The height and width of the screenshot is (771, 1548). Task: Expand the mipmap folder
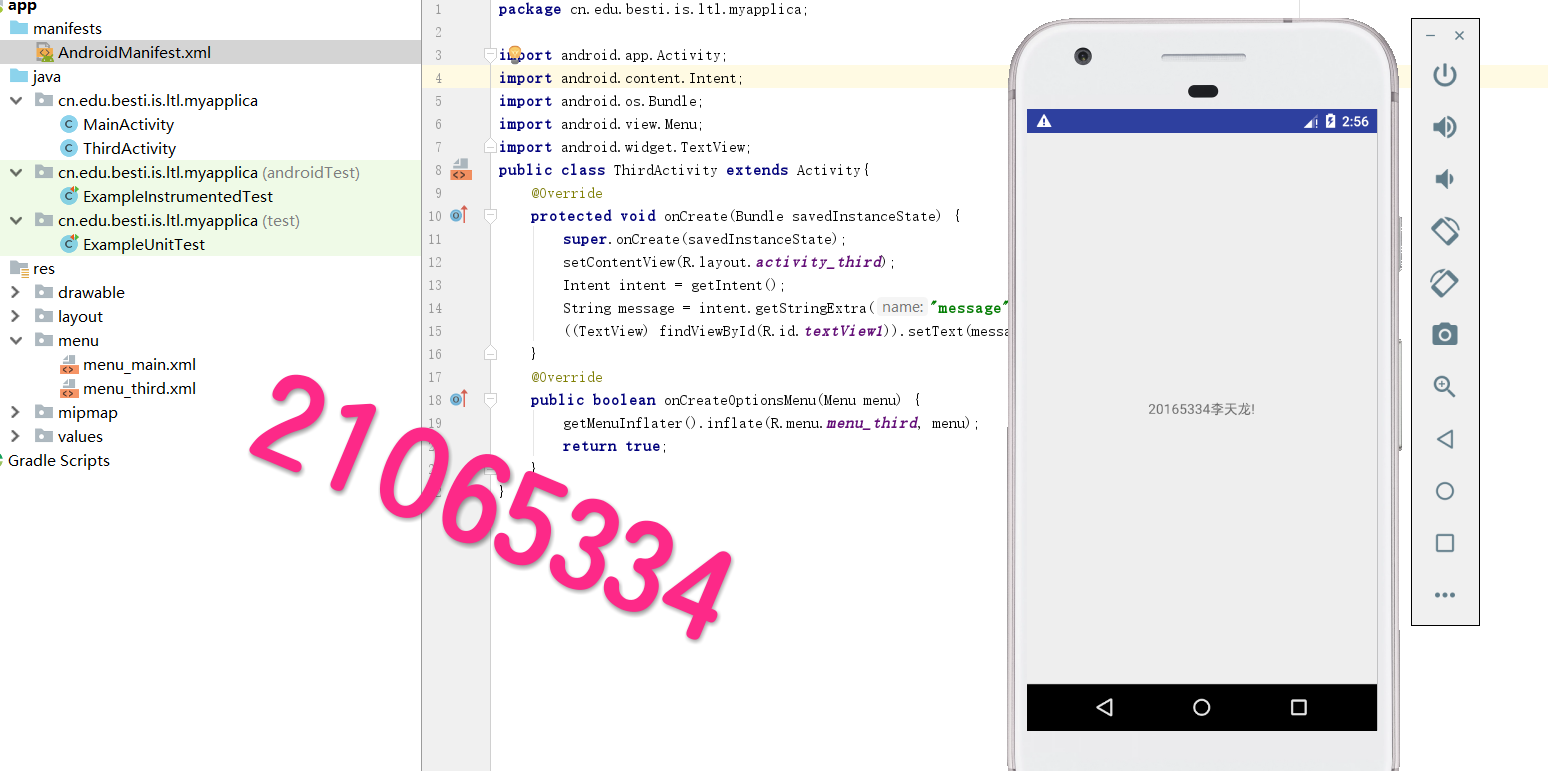15,412
